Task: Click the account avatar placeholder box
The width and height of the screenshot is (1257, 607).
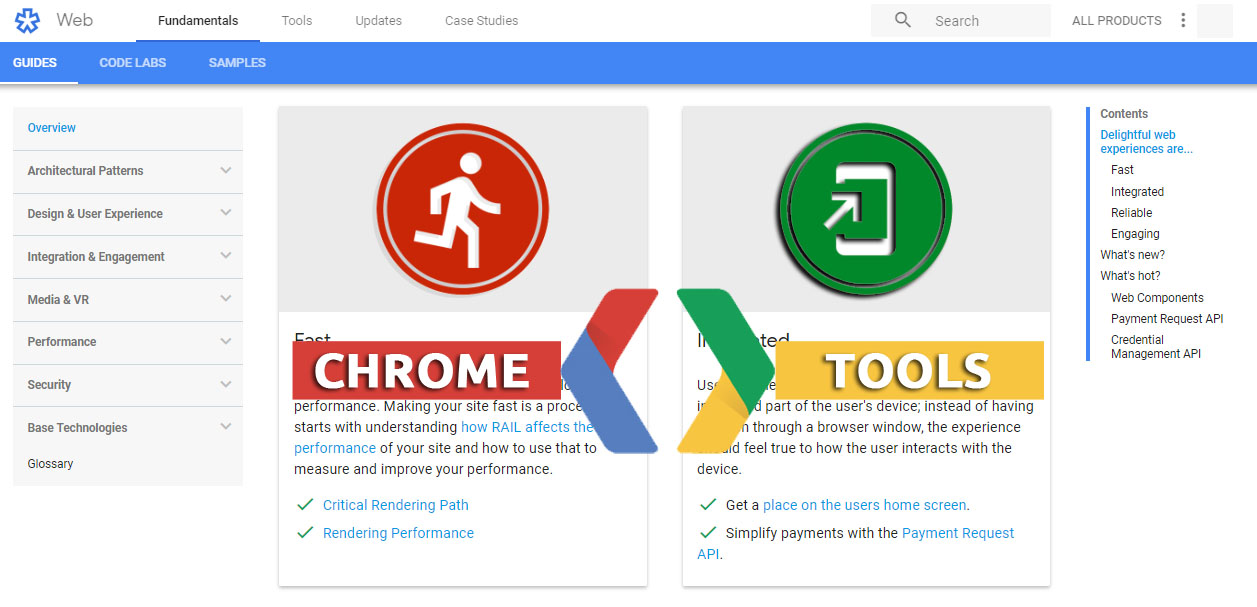Action: [x=1214, y=21]
